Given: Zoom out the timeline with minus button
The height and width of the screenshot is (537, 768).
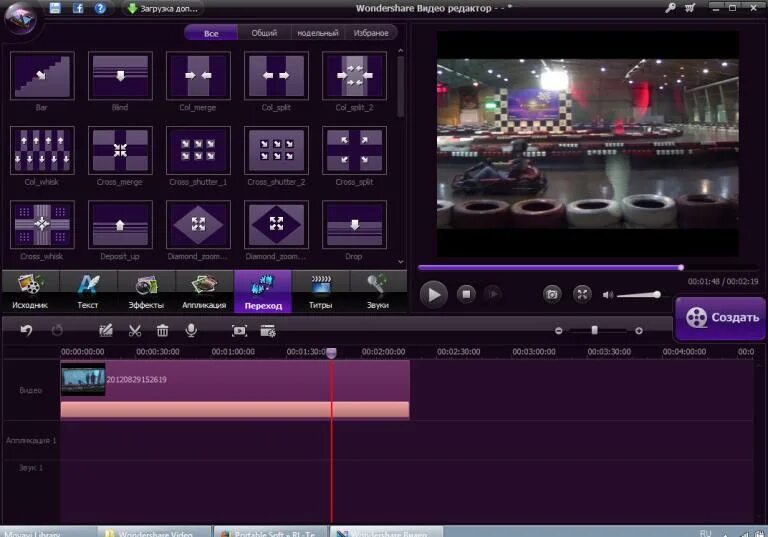Looking at the screenshot, I should tap(558, 331).
